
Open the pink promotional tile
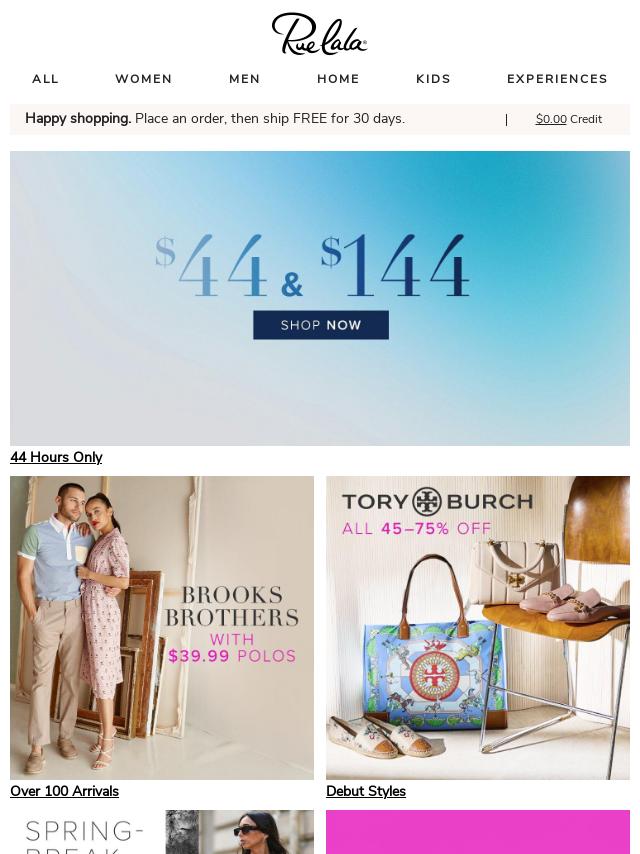pyautogui.click(x=478, y=832)
